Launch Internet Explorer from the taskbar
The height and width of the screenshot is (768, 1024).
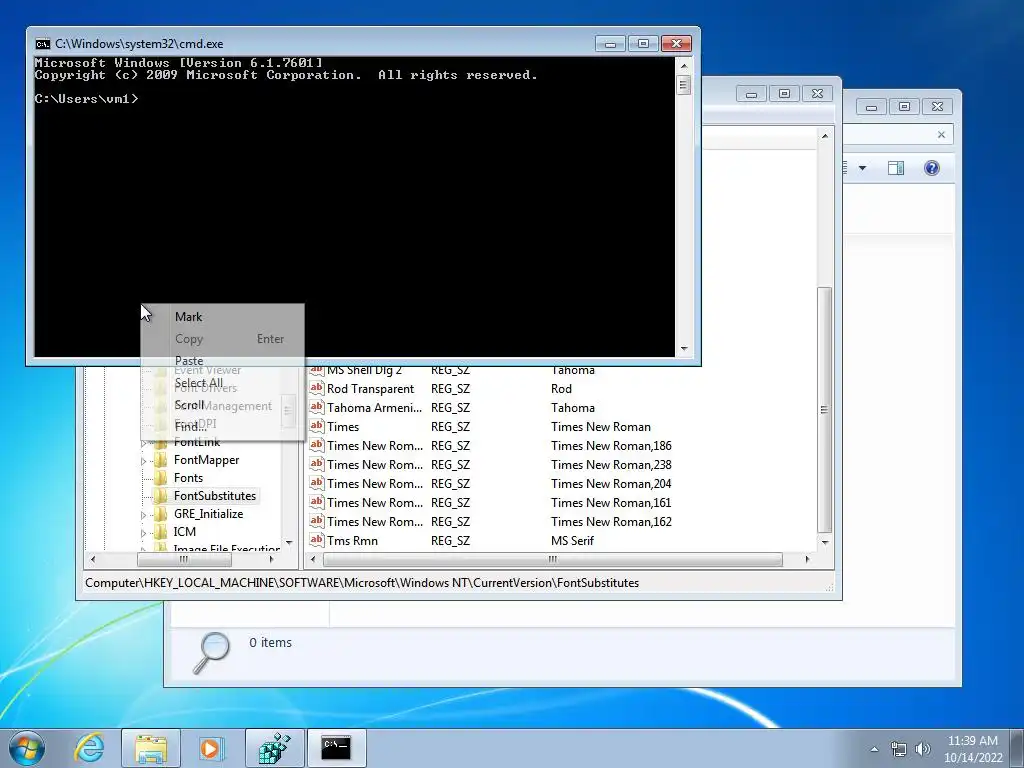(89, 748)
